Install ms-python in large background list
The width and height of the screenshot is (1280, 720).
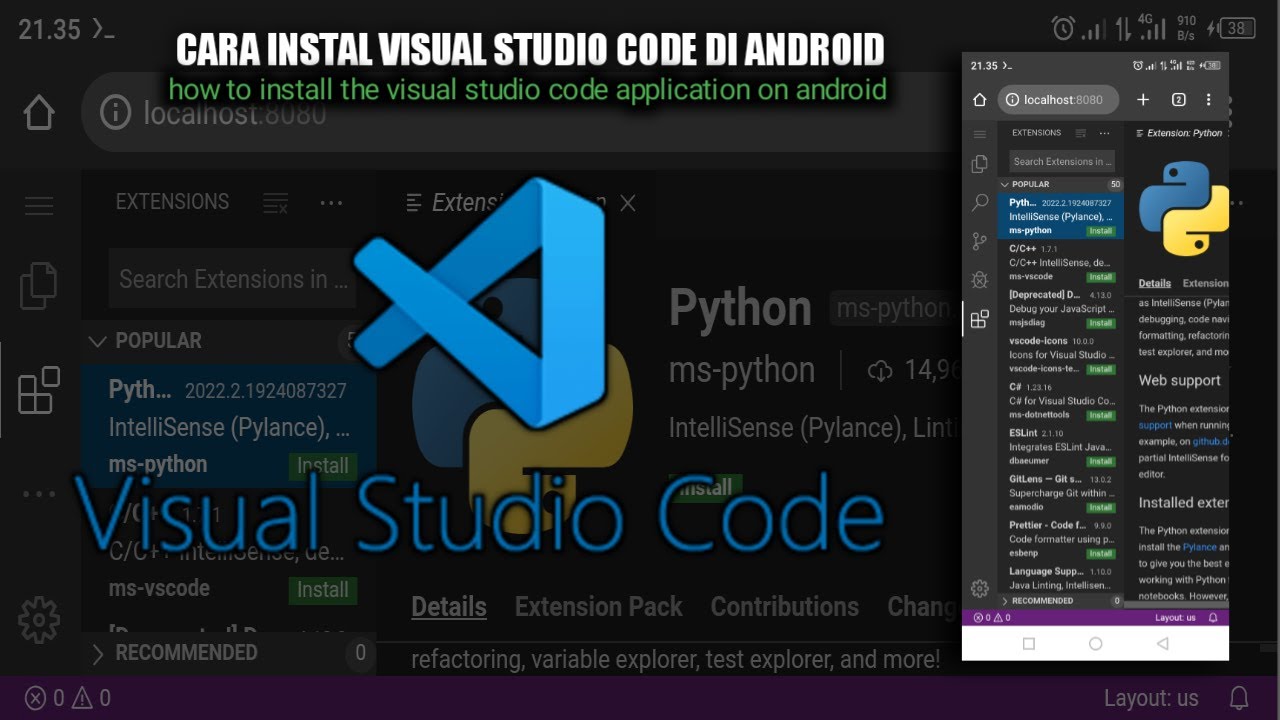tap(322, 466)
